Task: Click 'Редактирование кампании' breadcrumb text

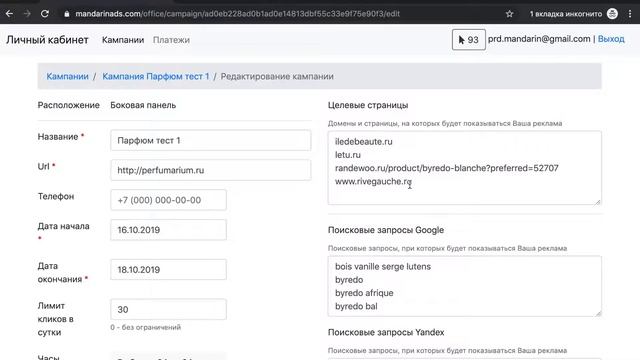Action: point(277,76)
